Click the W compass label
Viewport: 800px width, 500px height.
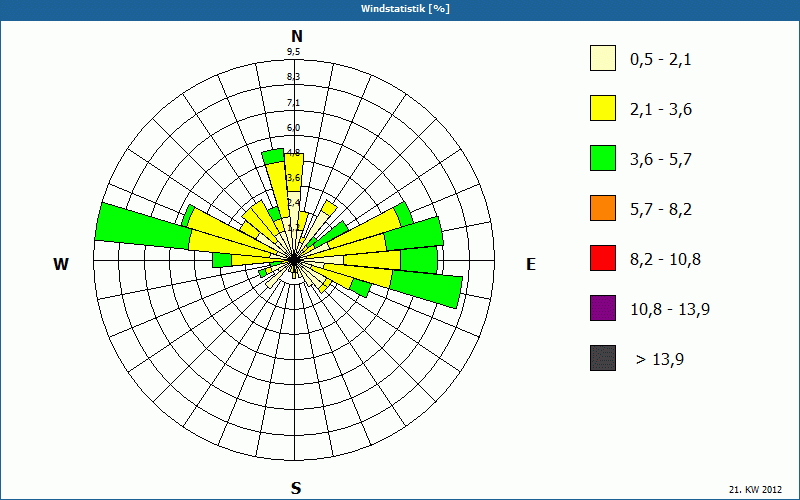(61, 264)
